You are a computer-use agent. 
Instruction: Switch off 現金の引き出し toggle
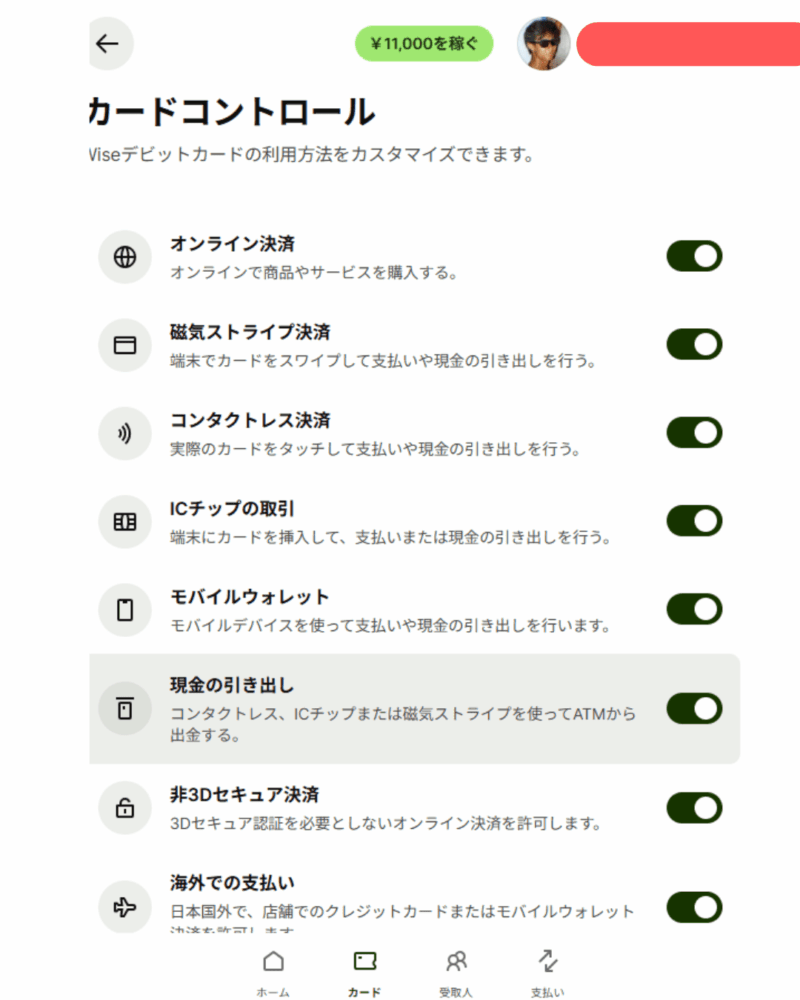click(694, 708)
